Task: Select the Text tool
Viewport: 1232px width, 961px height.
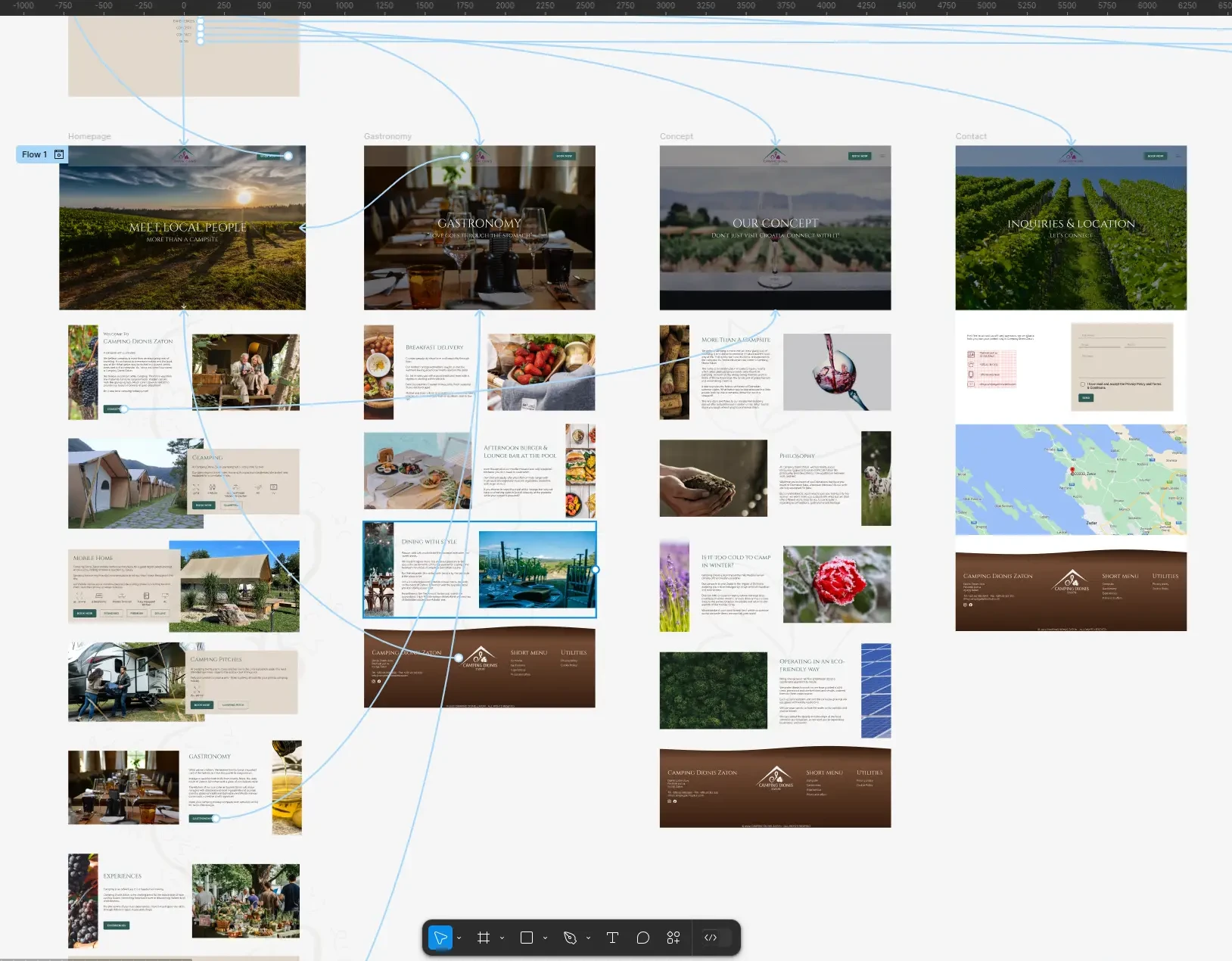Action: point(612,938)
